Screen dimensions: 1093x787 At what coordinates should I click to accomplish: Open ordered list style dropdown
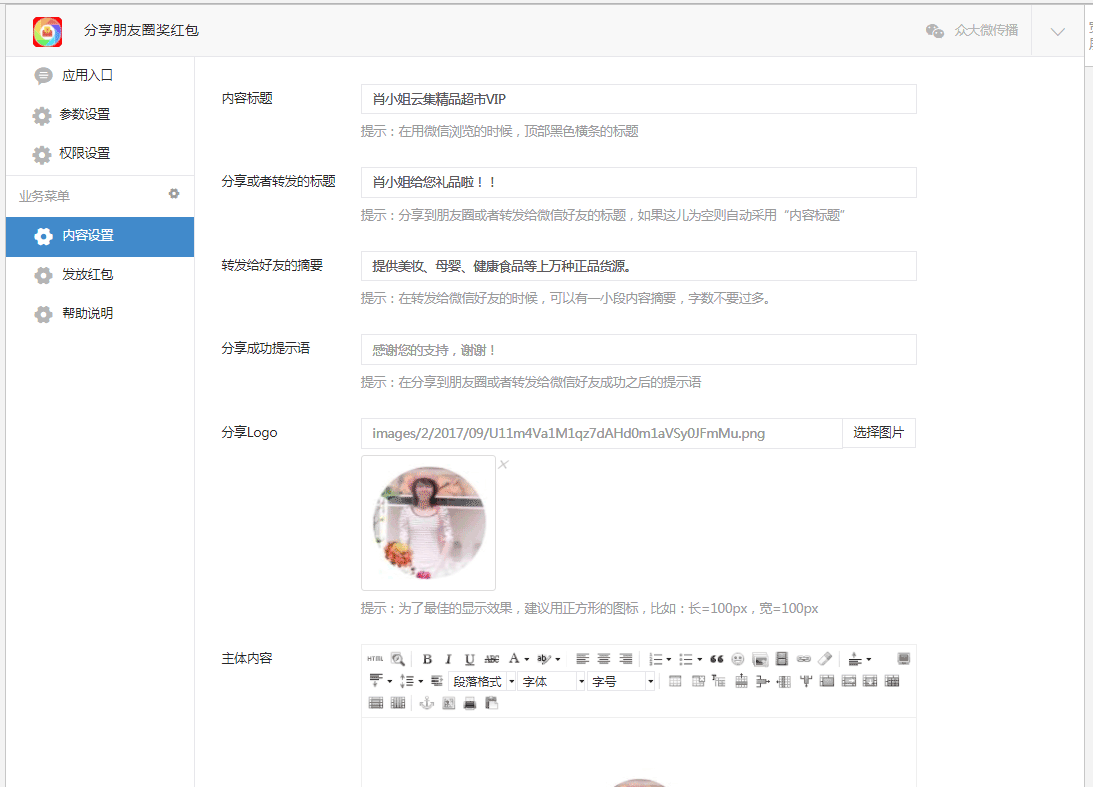(x=668, y=659)
